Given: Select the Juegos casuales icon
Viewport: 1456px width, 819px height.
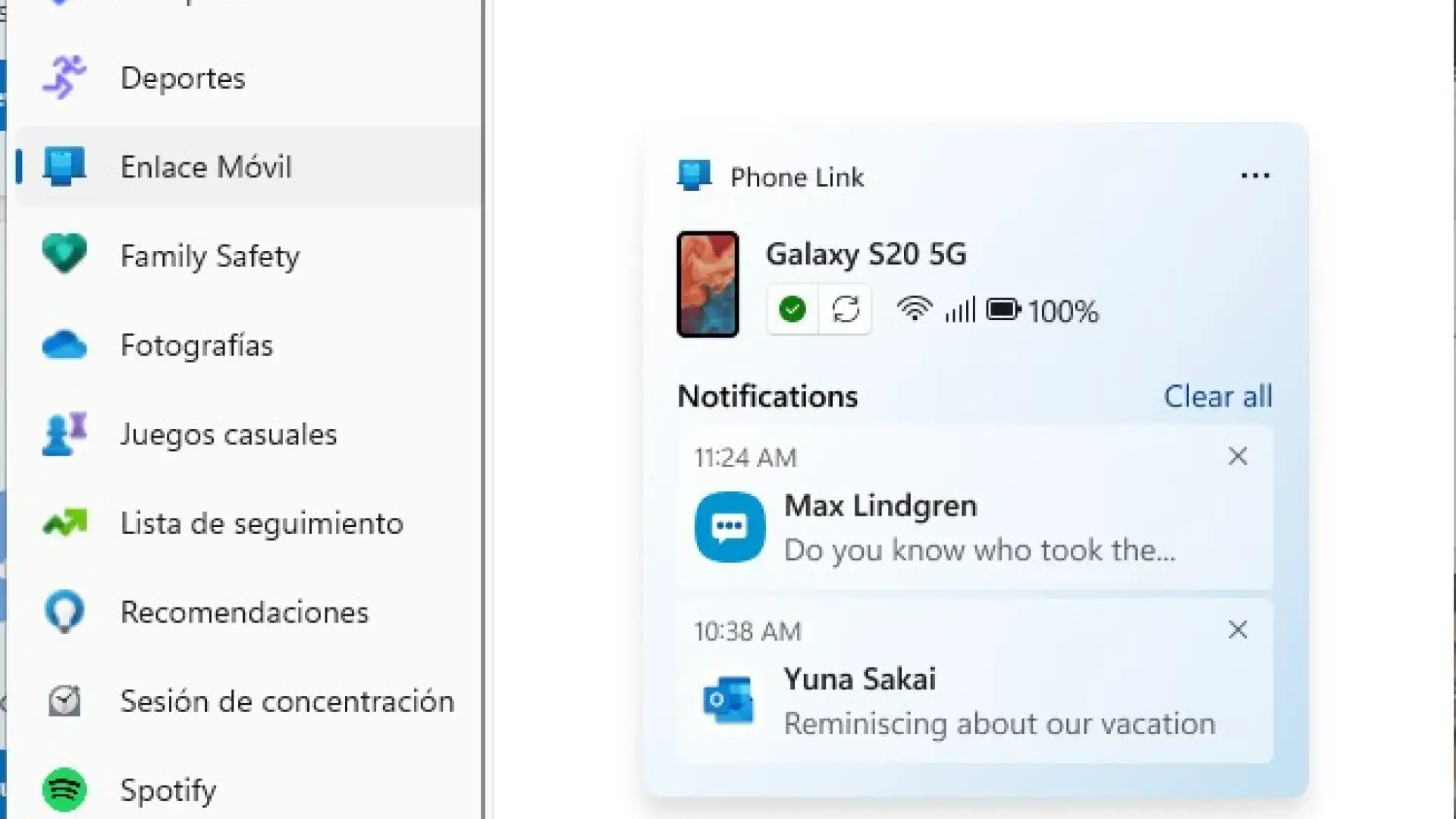Looking at the screenshot, I should 64,434.
